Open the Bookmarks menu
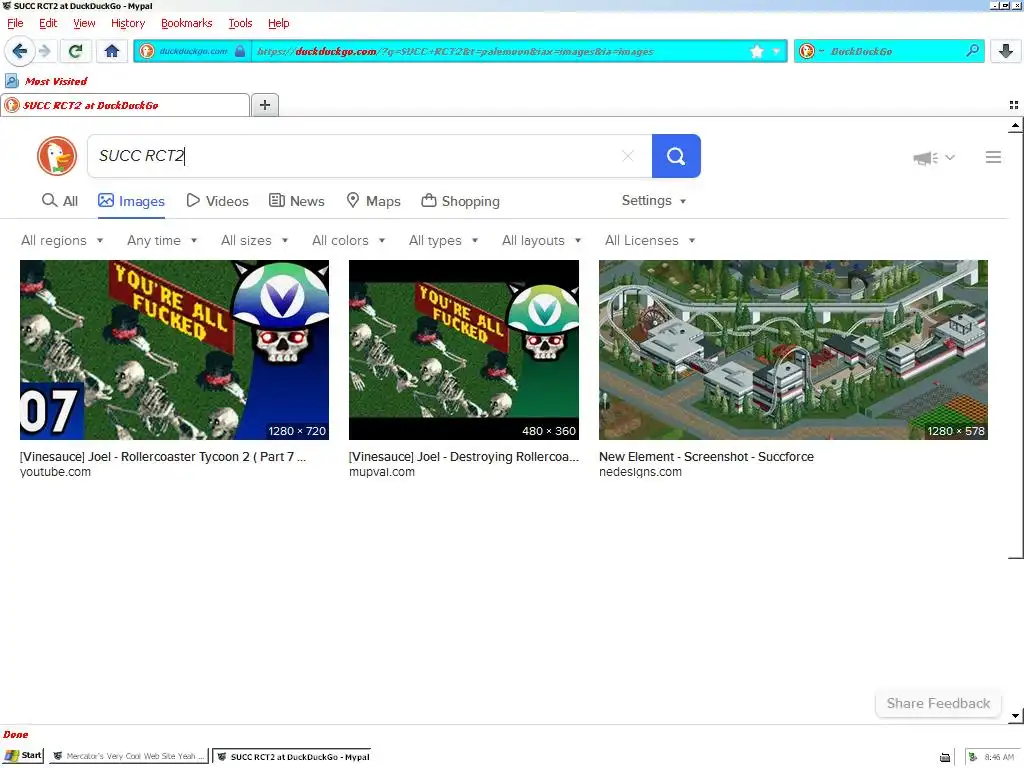1024x768 pixels. 186,23
